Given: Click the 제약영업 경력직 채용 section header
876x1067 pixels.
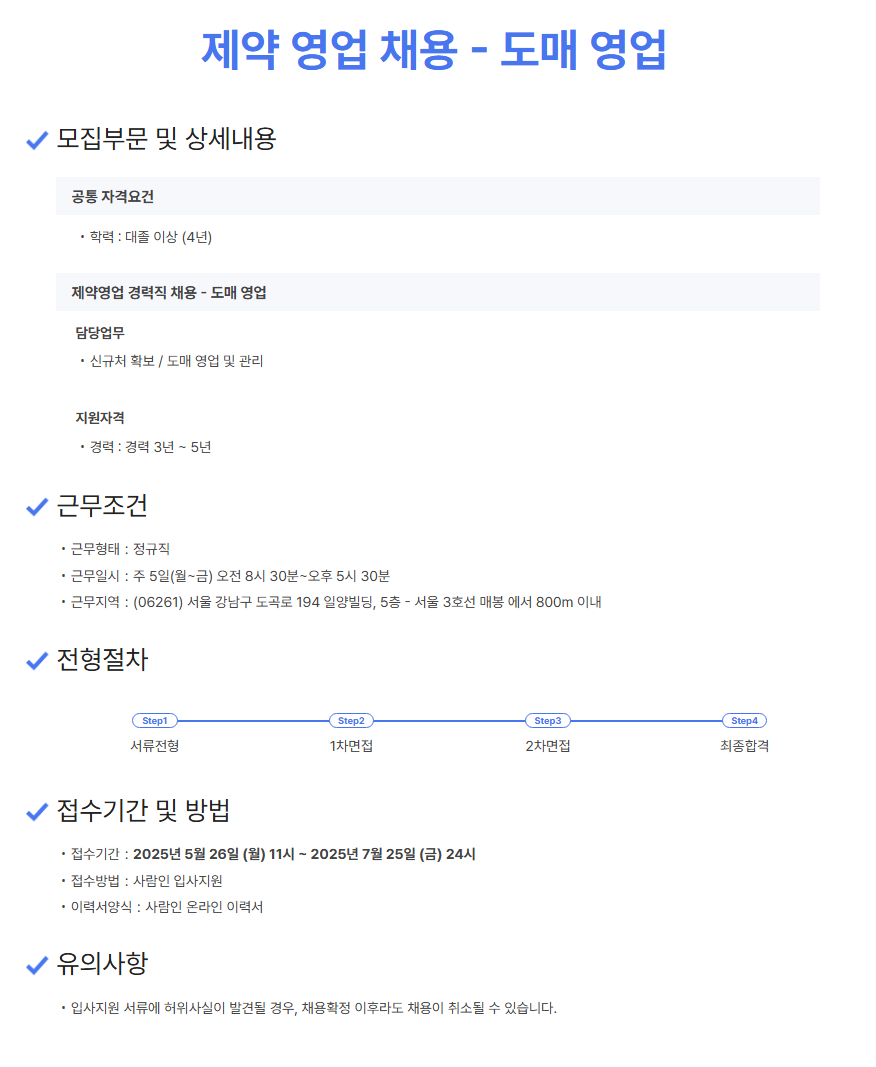Looking at the screenshot, I should pos(438,293).
